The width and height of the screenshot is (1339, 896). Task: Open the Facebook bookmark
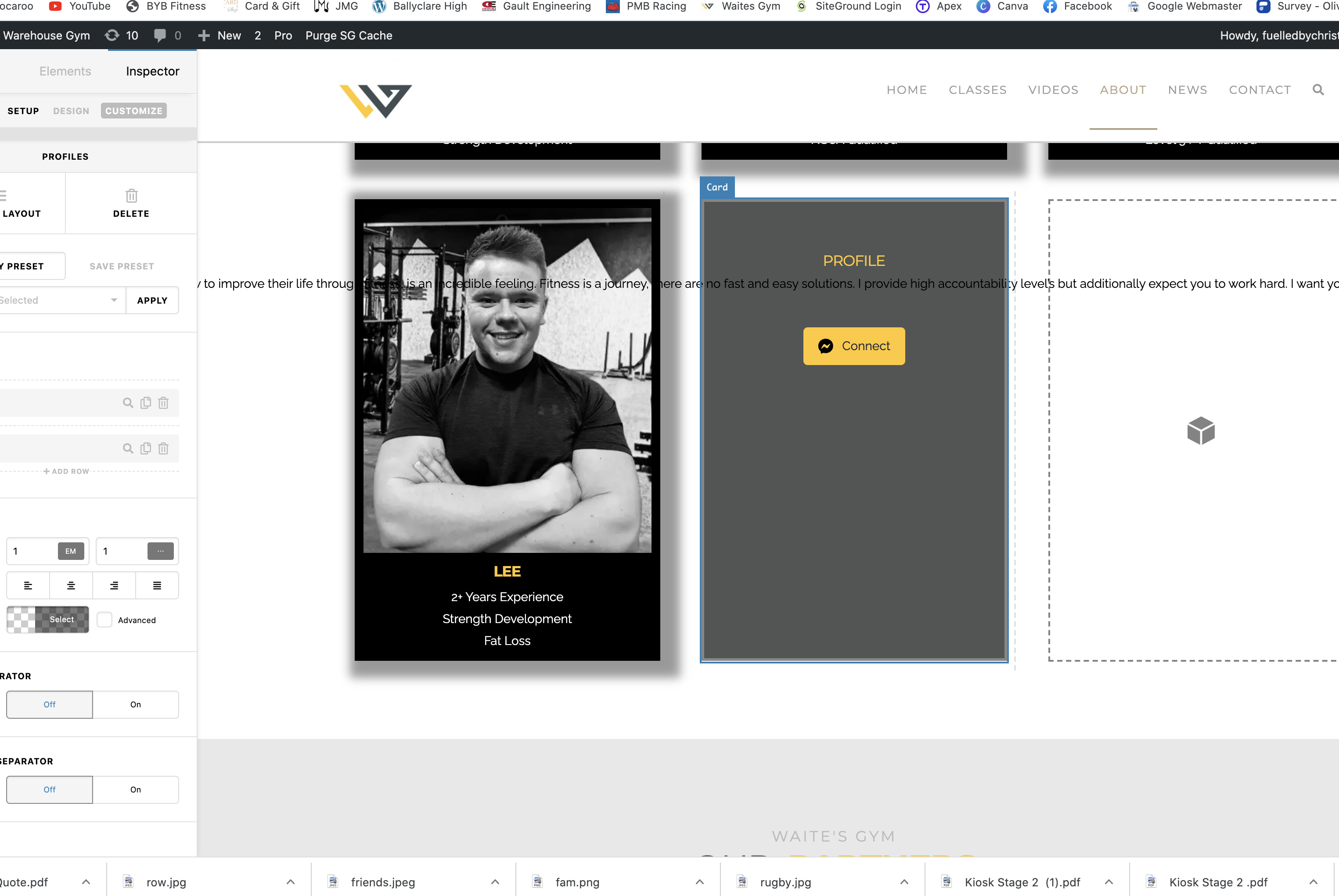coord(1077,6)
